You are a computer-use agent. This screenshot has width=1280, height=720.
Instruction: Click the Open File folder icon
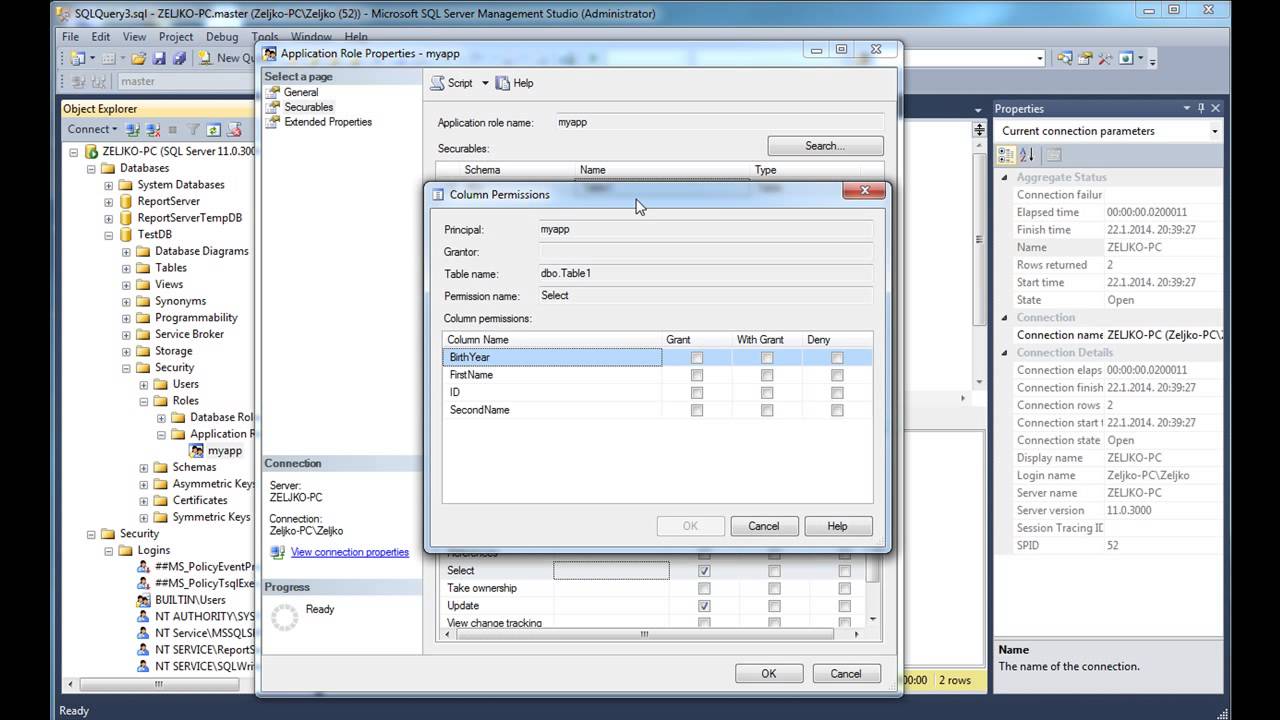coord(139,58)
